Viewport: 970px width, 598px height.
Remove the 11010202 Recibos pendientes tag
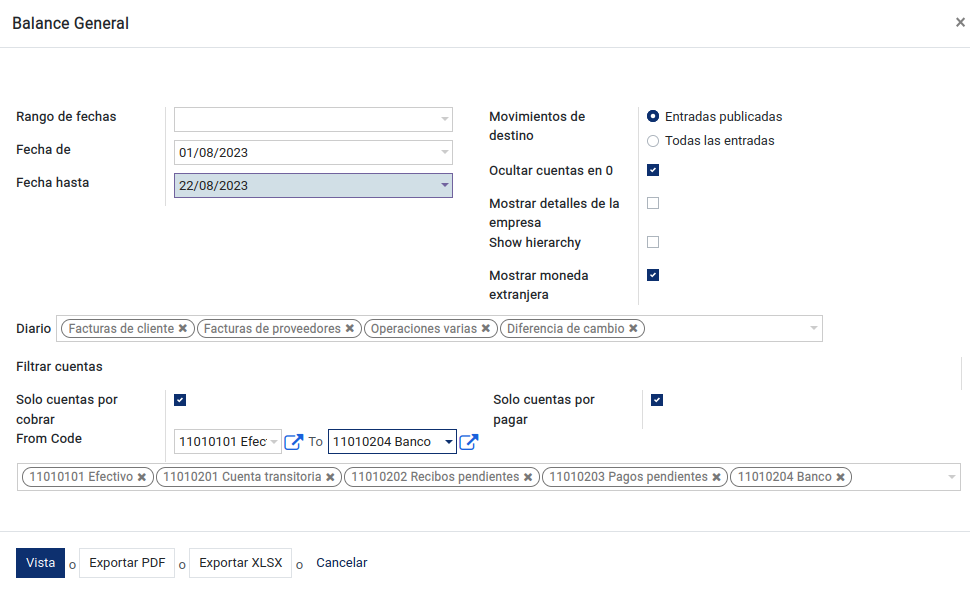[x=528, y=477]
